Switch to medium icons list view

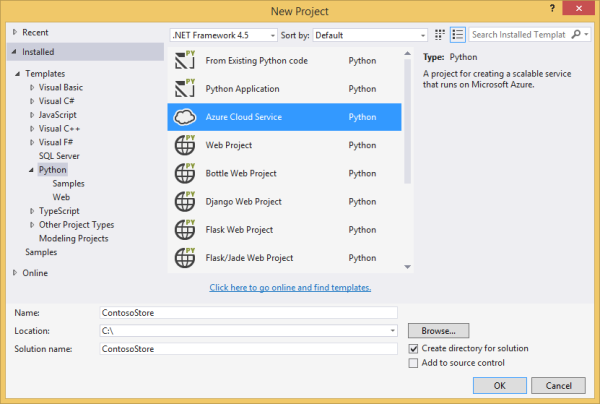[x=458, y=34]
